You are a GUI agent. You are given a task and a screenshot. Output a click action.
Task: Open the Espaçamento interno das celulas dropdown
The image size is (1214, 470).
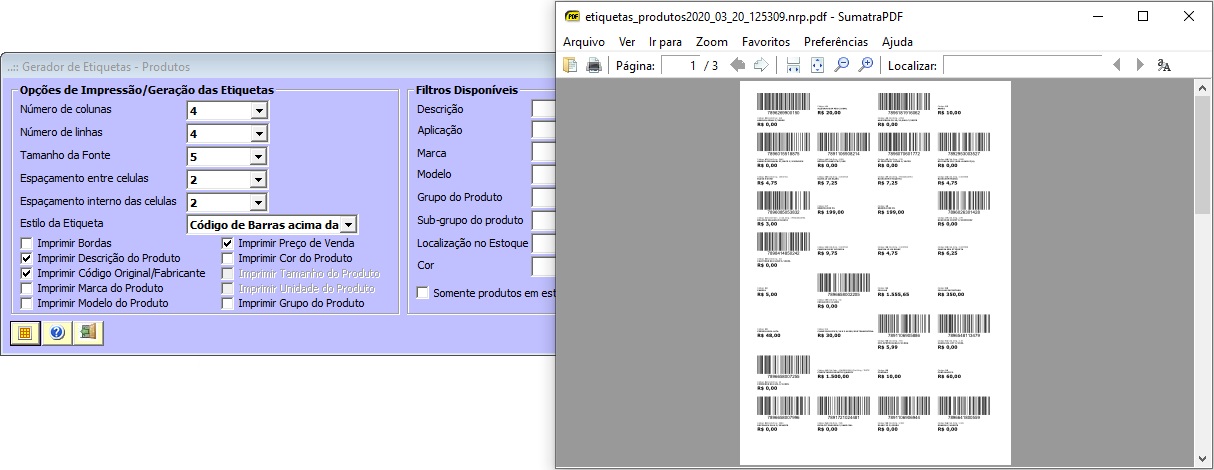[x=259, y=202]
